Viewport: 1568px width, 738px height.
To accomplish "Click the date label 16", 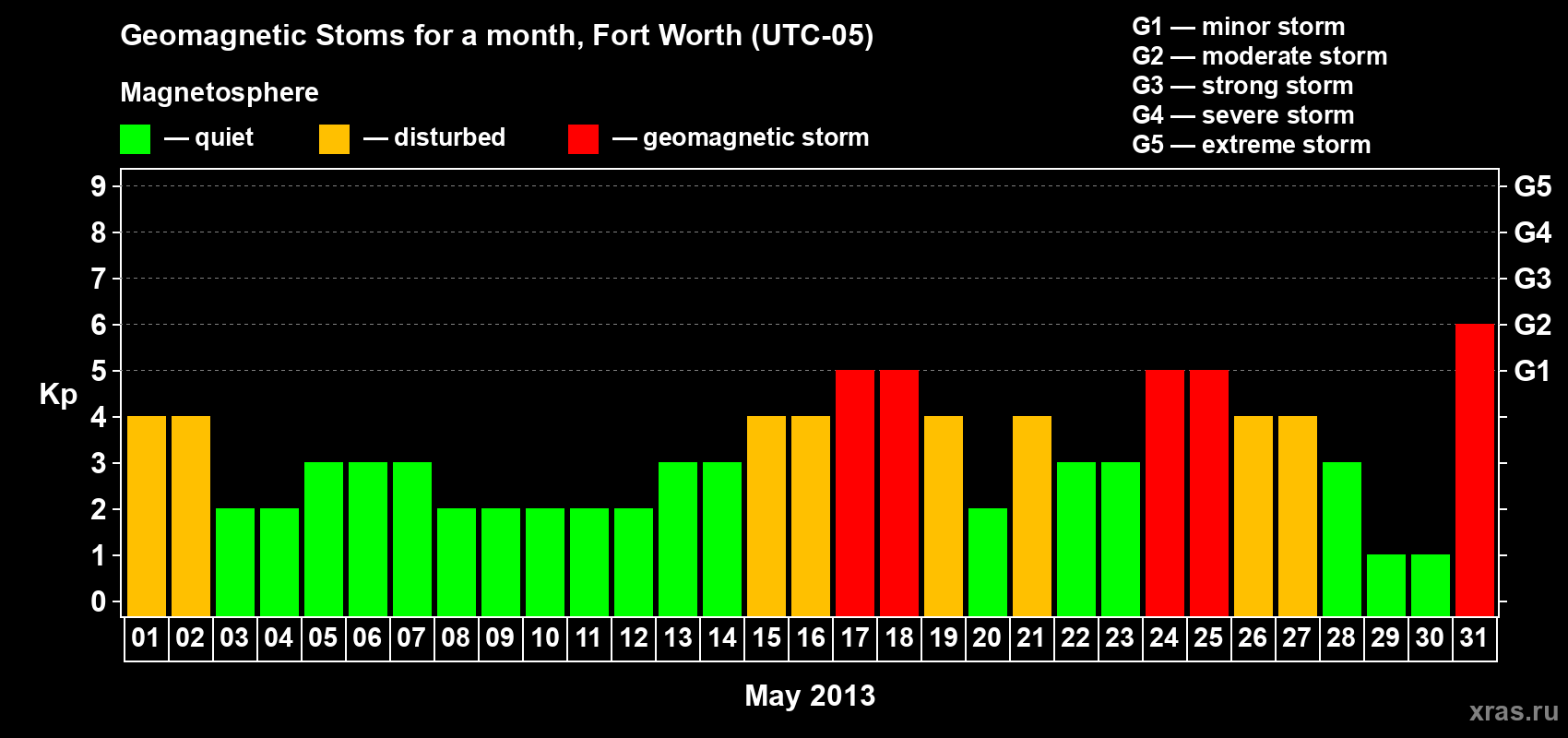I will [x=810, y=638].
